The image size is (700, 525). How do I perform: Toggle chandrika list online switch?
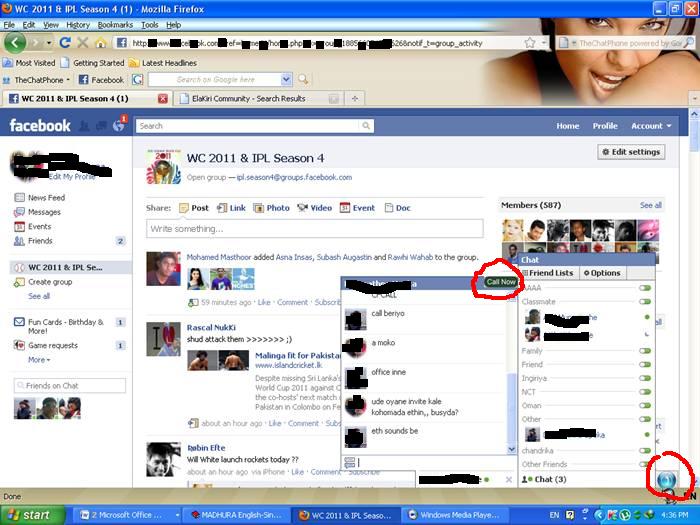tap(645, 451)
